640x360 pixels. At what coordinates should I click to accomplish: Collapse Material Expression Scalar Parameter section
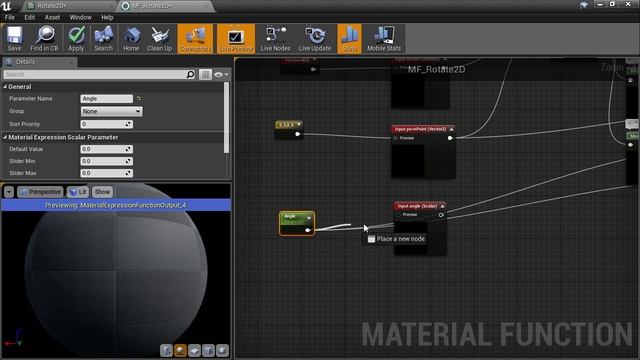(5, 137)
